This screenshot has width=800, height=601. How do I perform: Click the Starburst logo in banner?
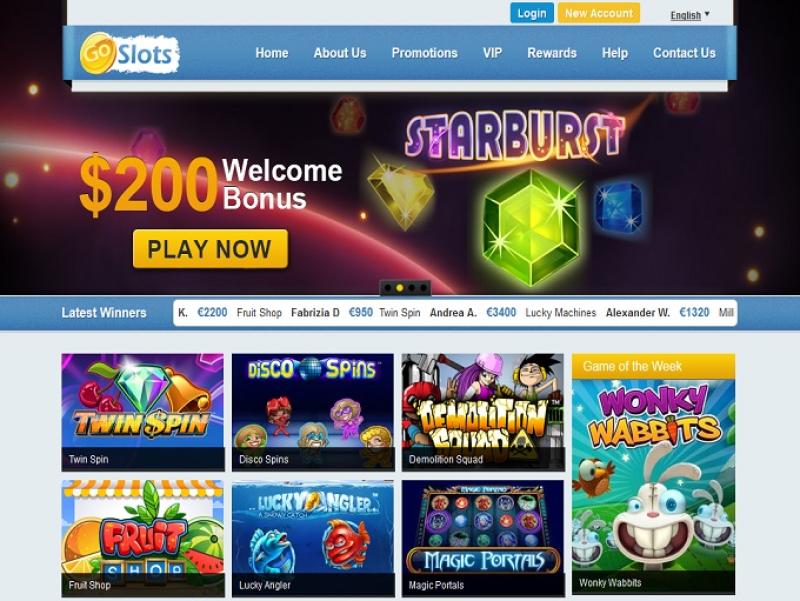[514, 135]
